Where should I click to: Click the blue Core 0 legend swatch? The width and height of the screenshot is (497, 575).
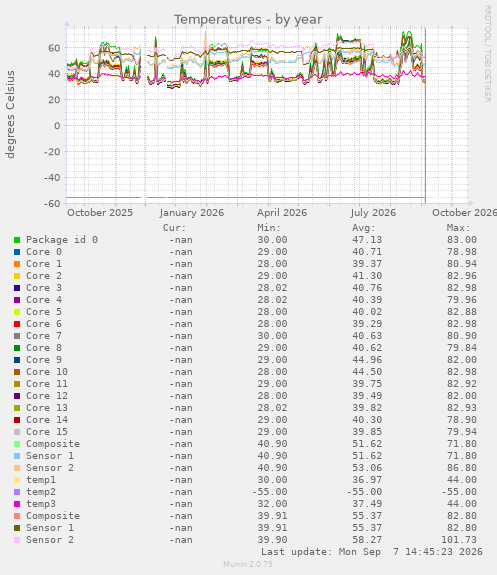tap(17, 252)
